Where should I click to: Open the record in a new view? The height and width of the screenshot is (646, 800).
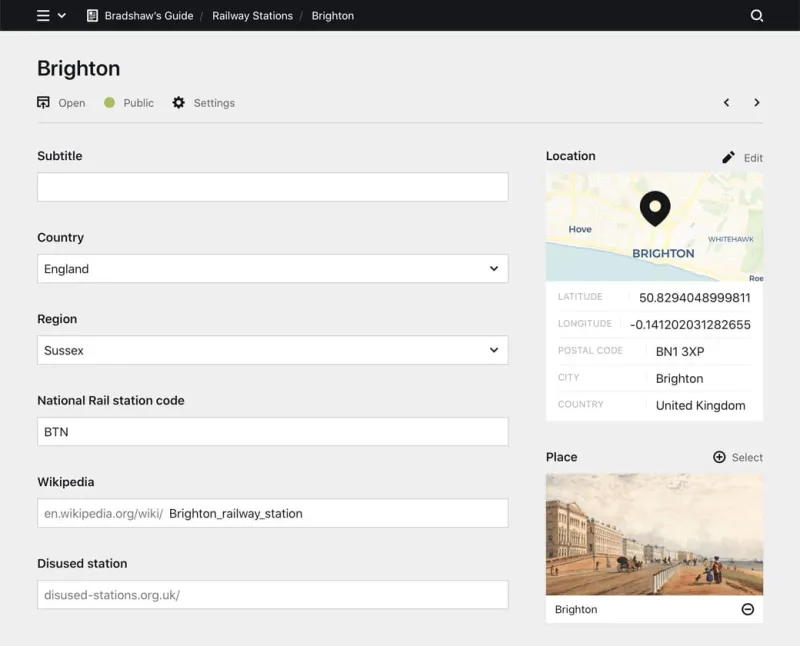point(42,102)
